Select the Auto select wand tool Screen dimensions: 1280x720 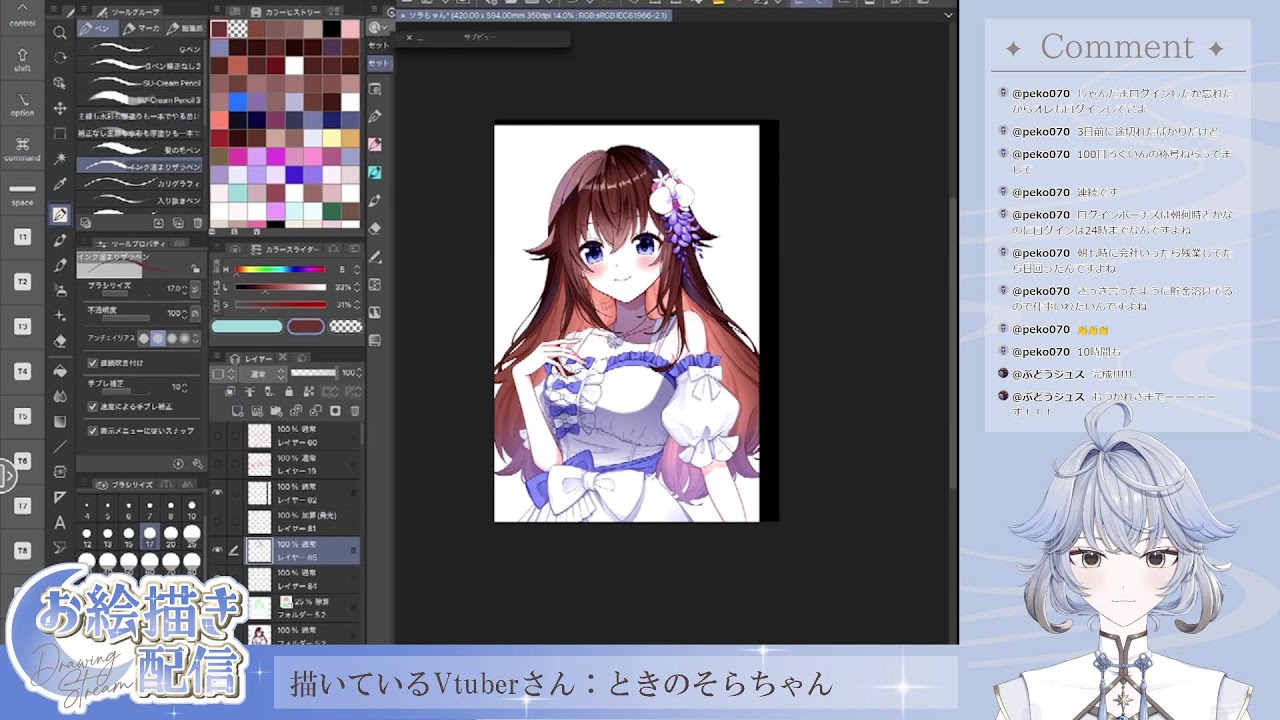click(60, 159)
